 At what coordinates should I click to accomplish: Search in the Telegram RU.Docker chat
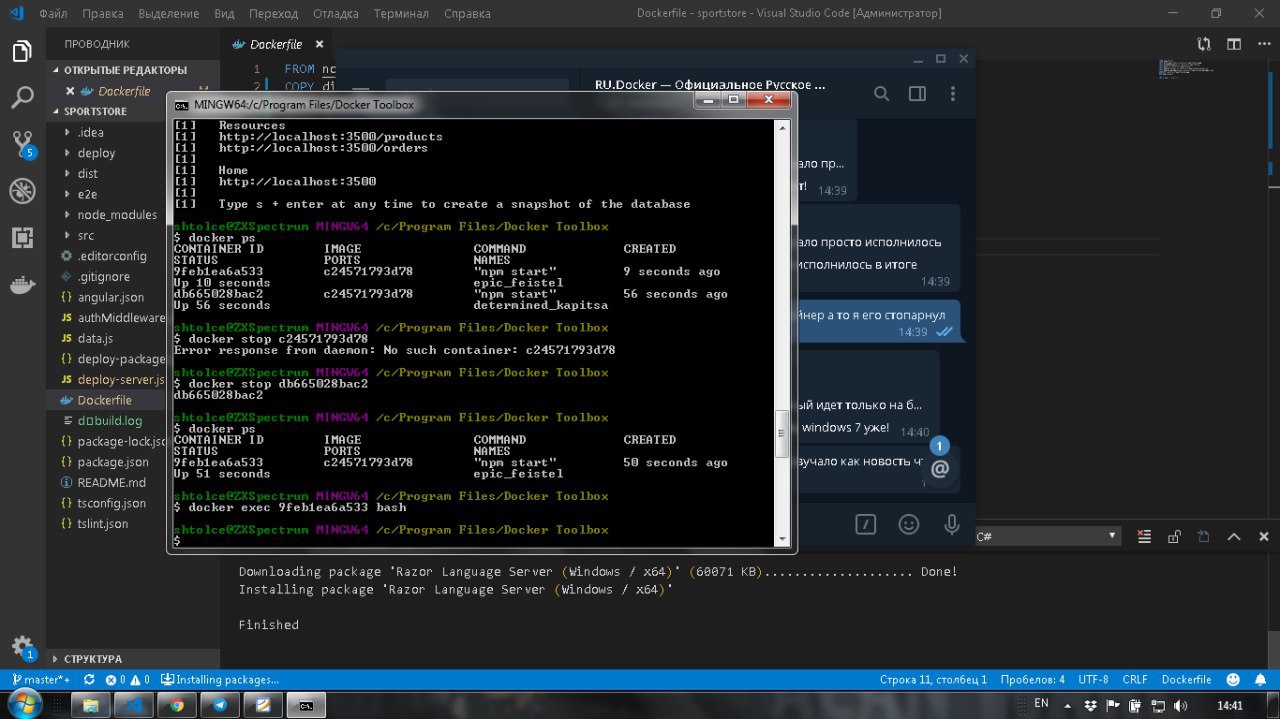pyautogui.click(x=881, y=93)
